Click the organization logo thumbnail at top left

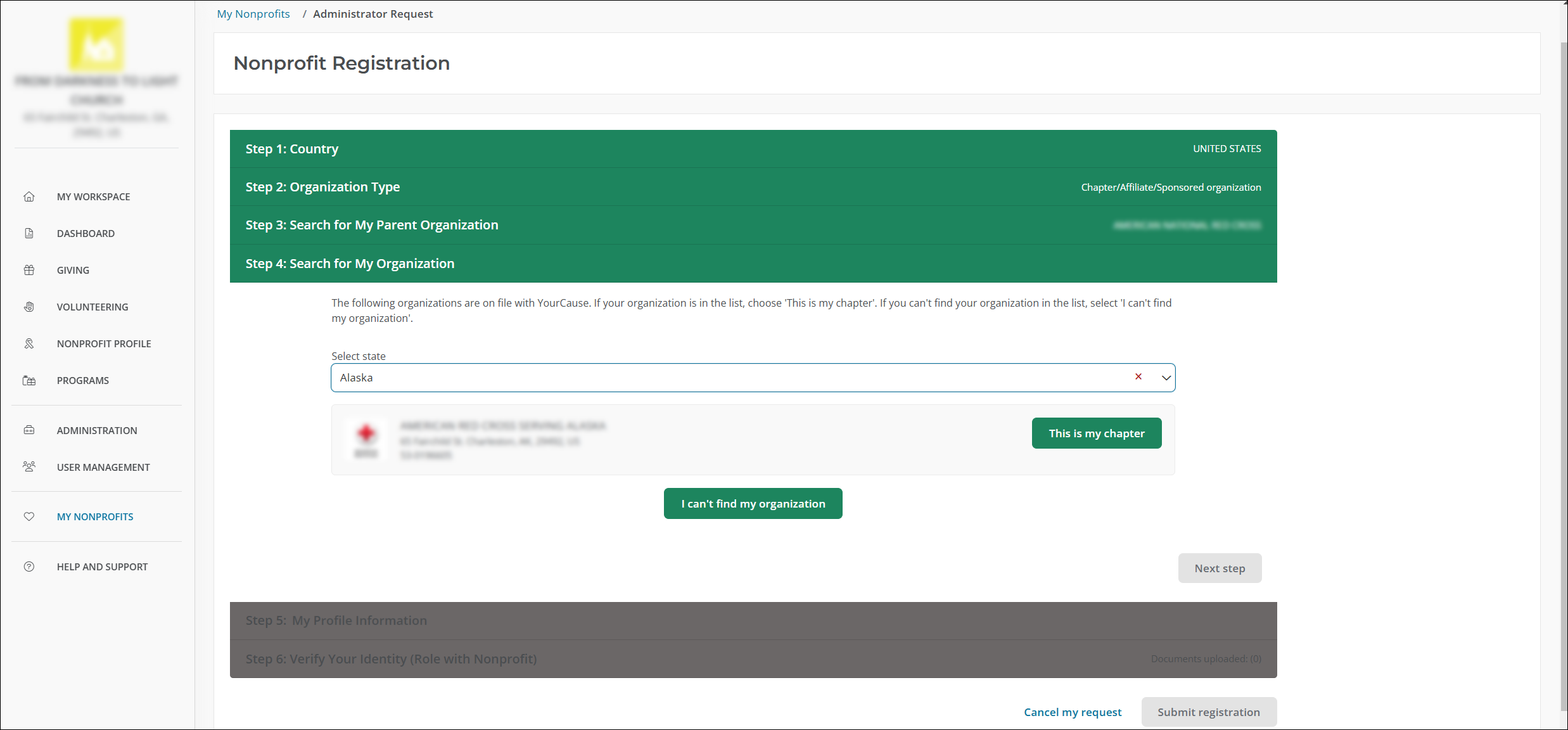coord(96,44)
